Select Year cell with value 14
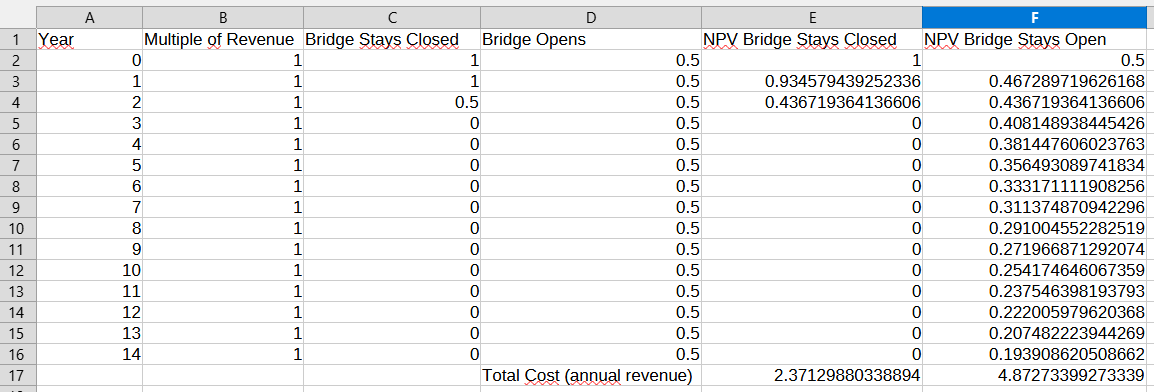Viewport: 1154px width, 392px height. [89, 354]
